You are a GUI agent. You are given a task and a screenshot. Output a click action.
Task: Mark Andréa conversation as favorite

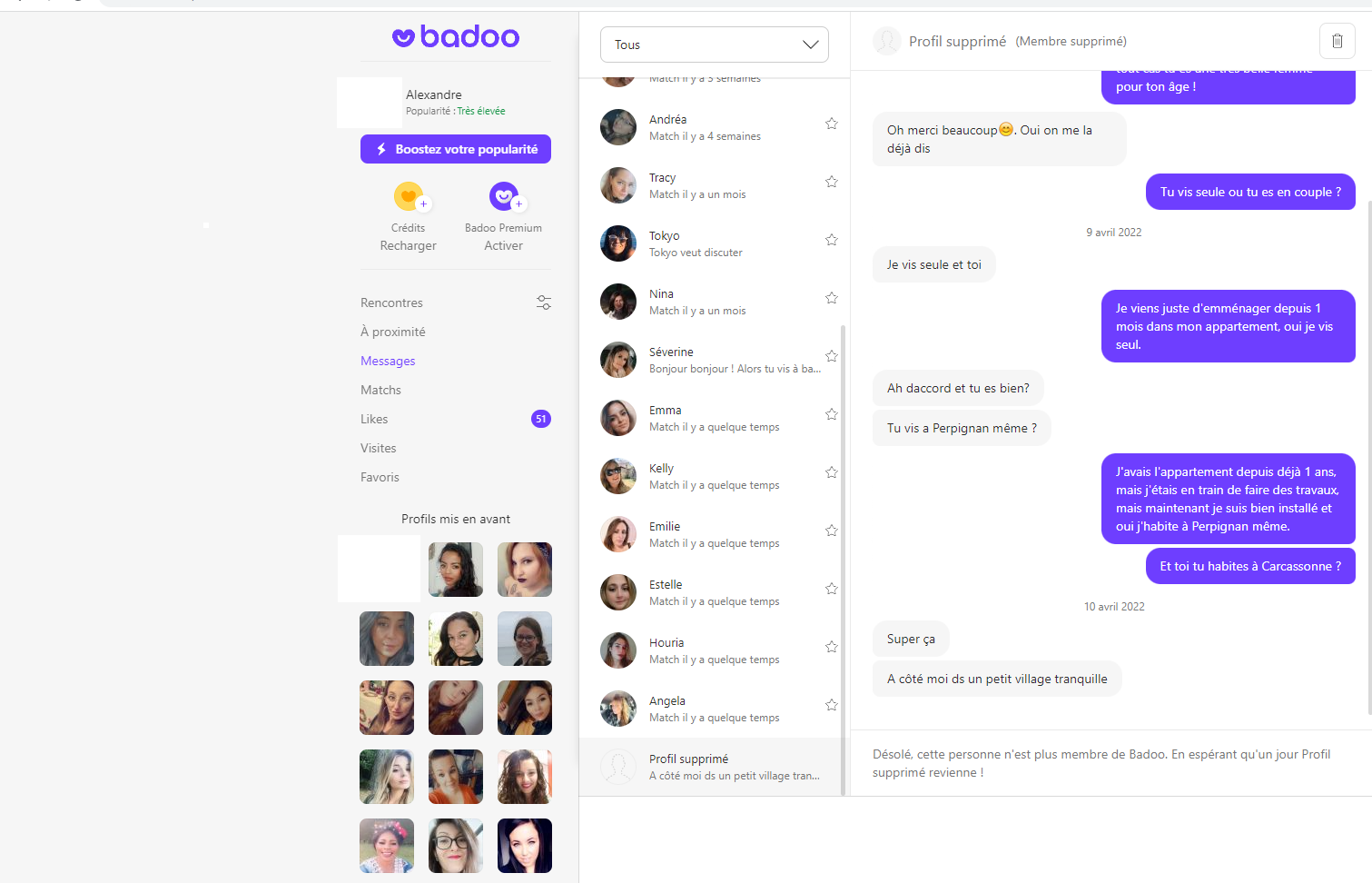[x=831, y=124]
